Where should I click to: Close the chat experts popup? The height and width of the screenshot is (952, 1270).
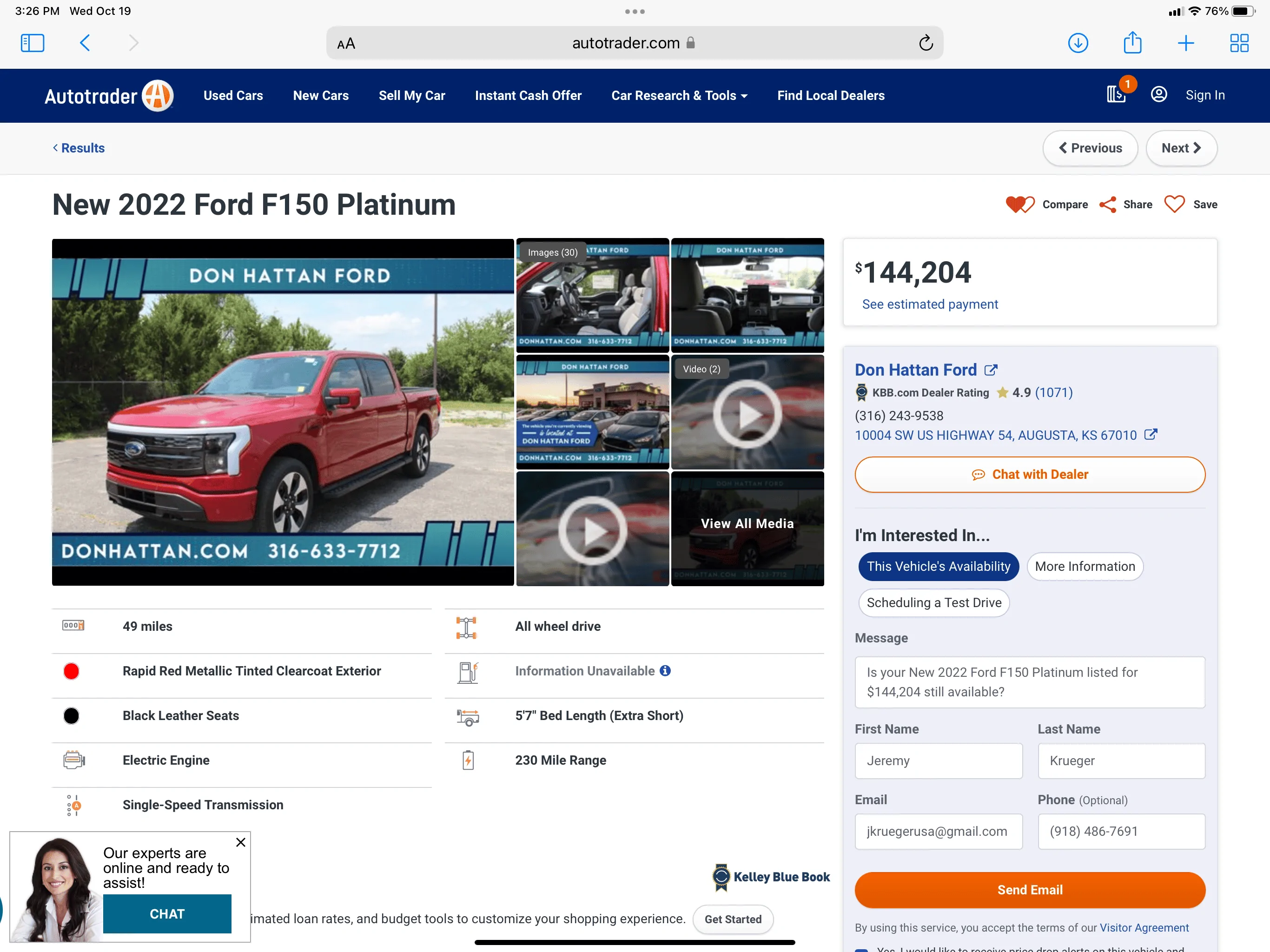coord(240,842)
